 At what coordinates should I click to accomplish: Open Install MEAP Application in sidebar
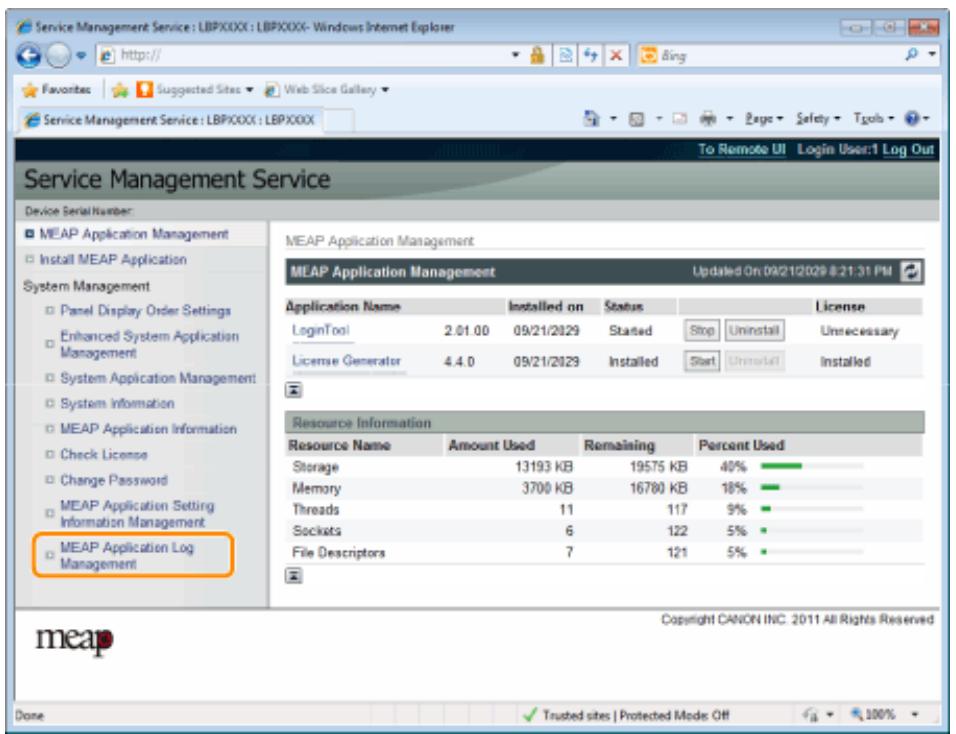click(x=113, y=260)
